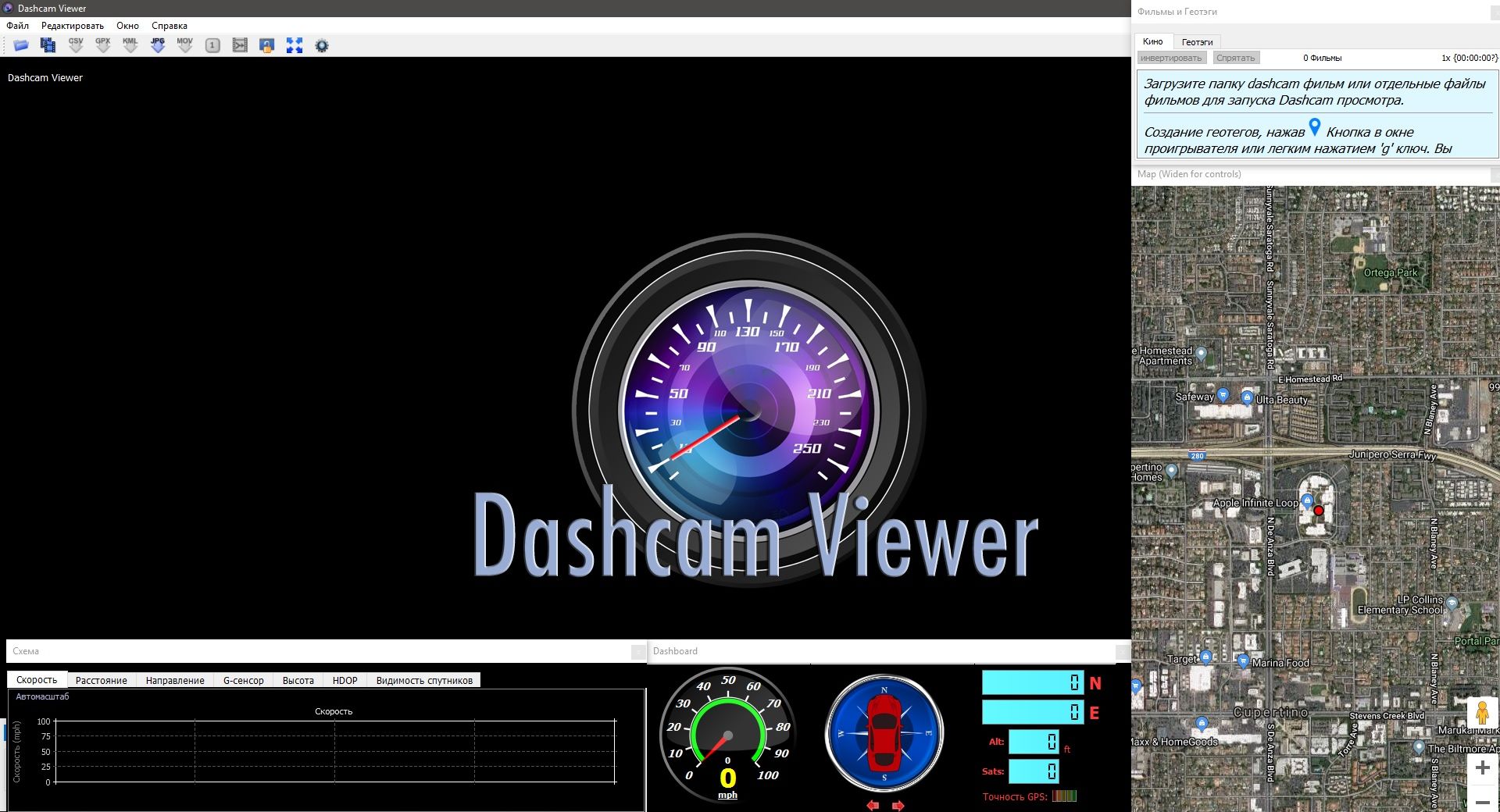This screenshot has width=1500, height=812.
Task: Switch to the Геотэги tab
Action: coord(1197,42)
